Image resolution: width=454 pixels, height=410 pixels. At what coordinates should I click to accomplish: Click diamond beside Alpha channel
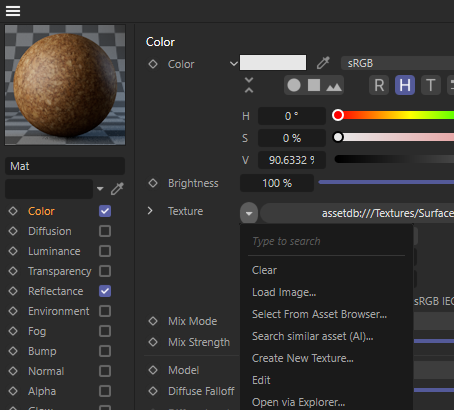point(13,391)
